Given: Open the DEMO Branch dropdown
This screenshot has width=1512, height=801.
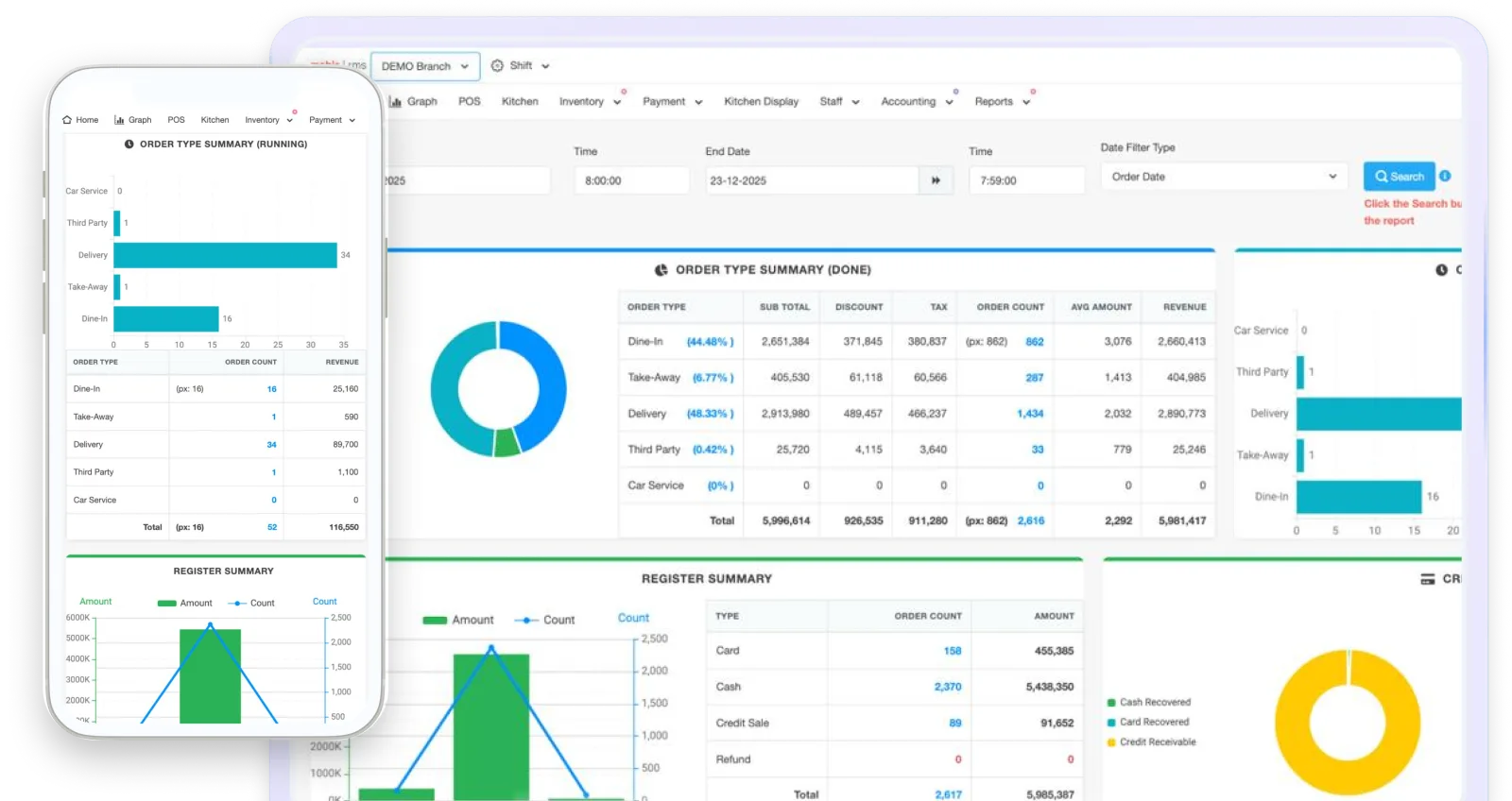Looking at the screenshot, I should (x=425, y=66).
